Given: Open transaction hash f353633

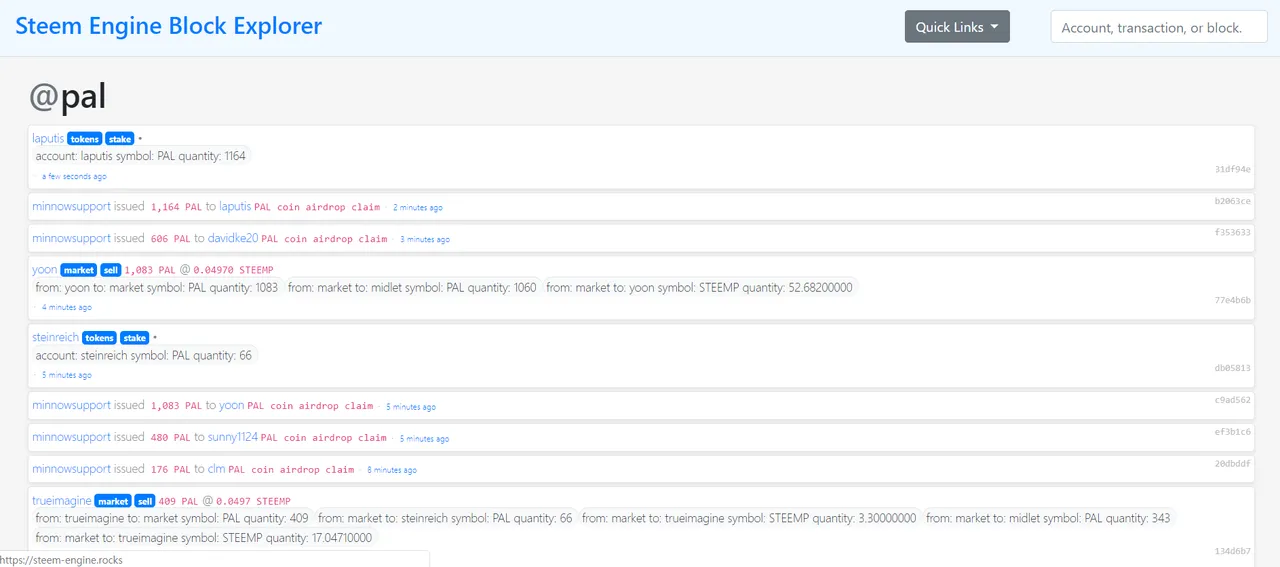Looking at the screenshot, I should tap(1232, 232).
